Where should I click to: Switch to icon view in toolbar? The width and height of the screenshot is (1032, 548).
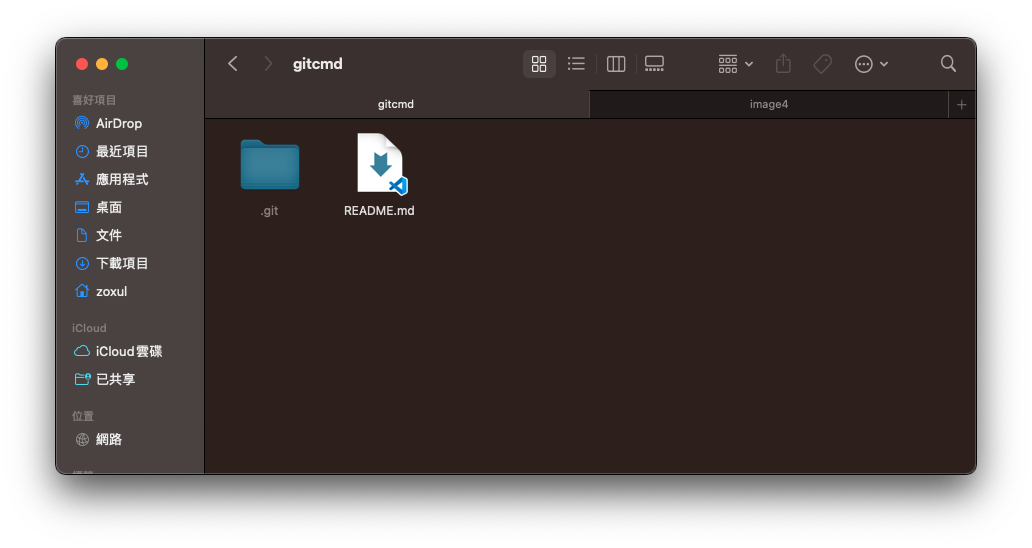539,64
